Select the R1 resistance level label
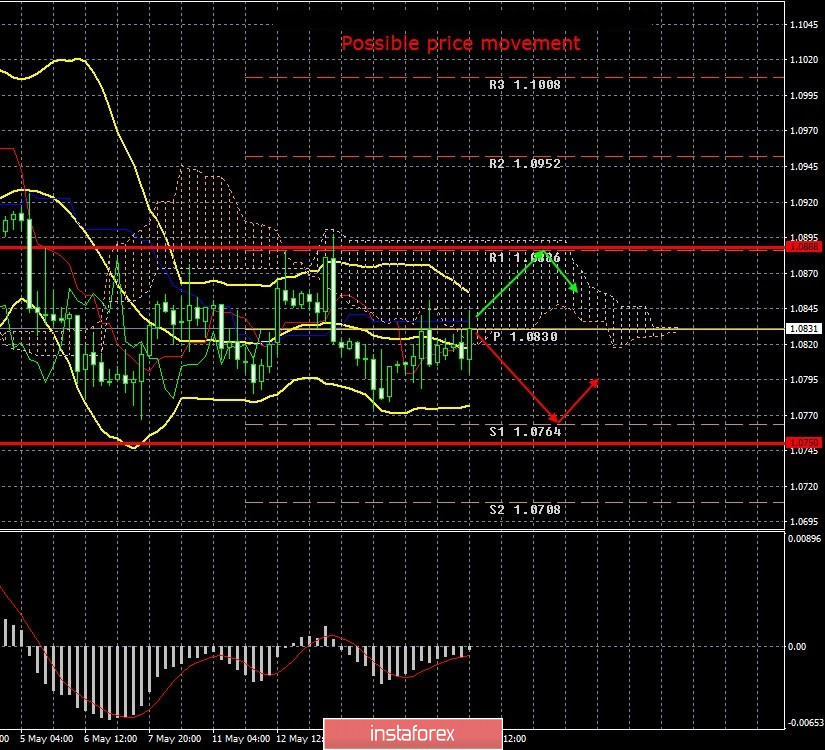 (x=525, y=257)
